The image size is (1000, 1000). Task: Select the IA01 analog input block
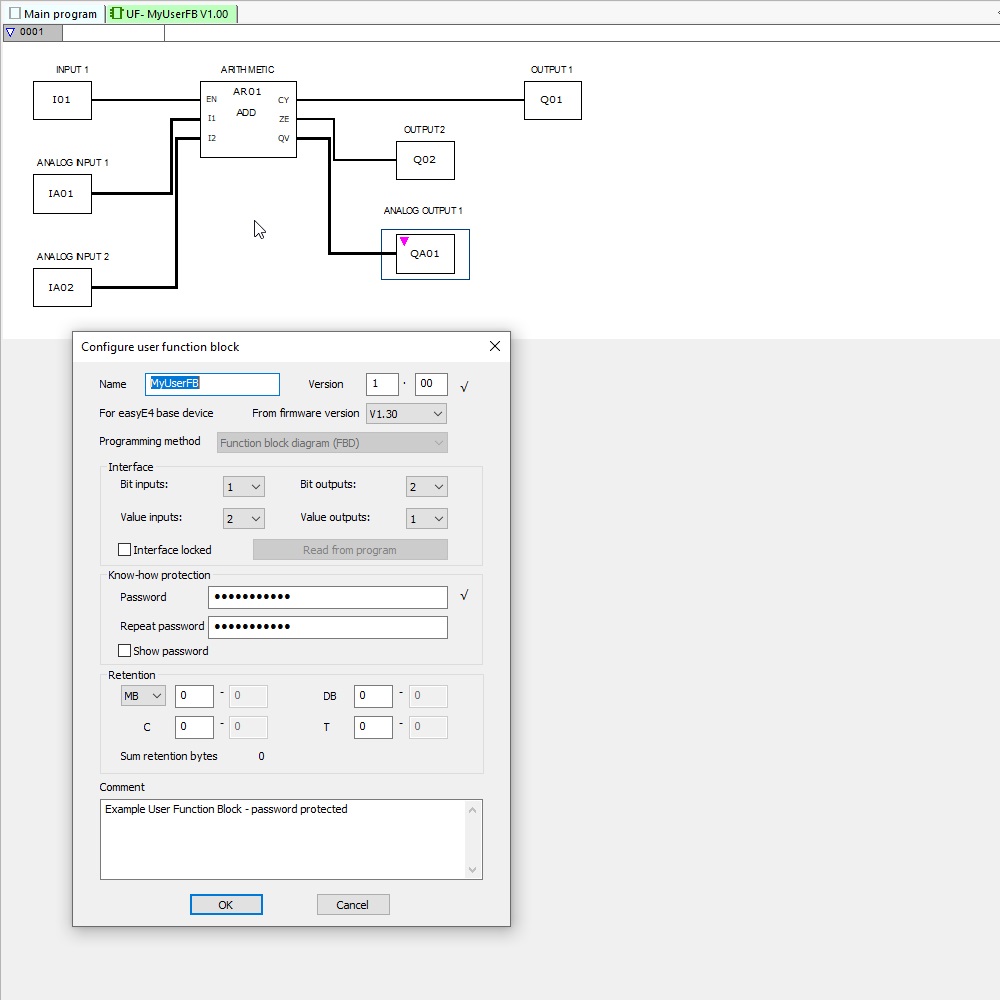(62, 194)
